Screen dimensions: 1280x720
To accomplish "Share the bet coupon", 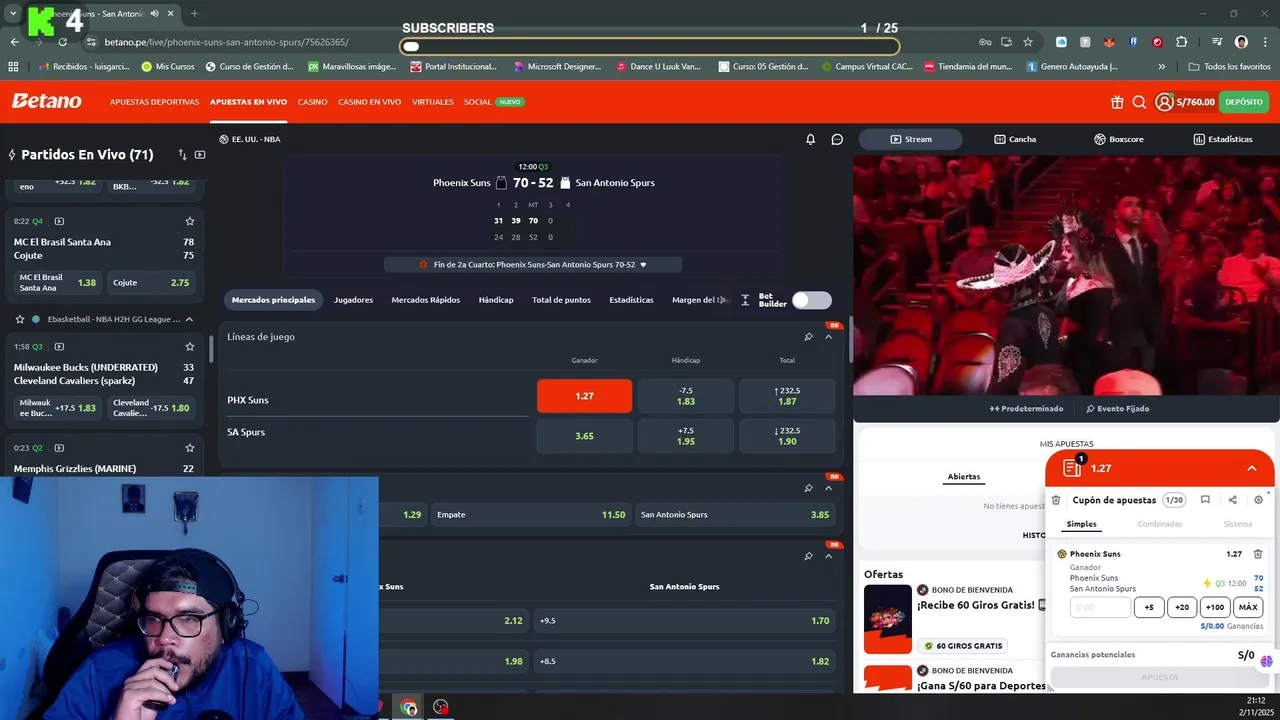I will pos(1232,500).
